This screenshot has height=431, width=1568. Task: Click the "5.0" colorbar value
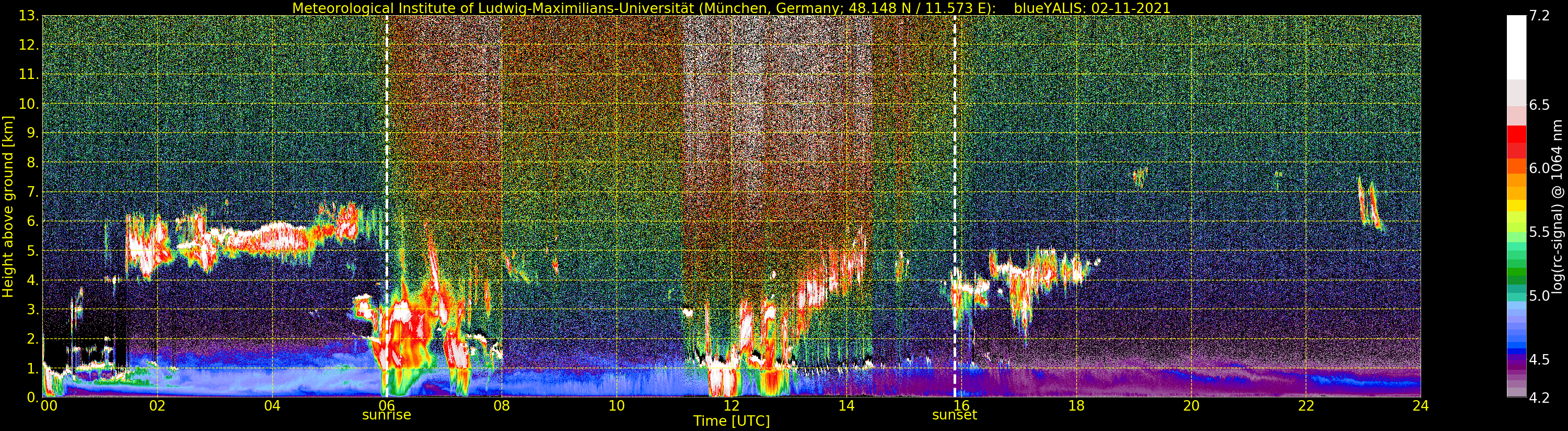[x=1539, y=296]
